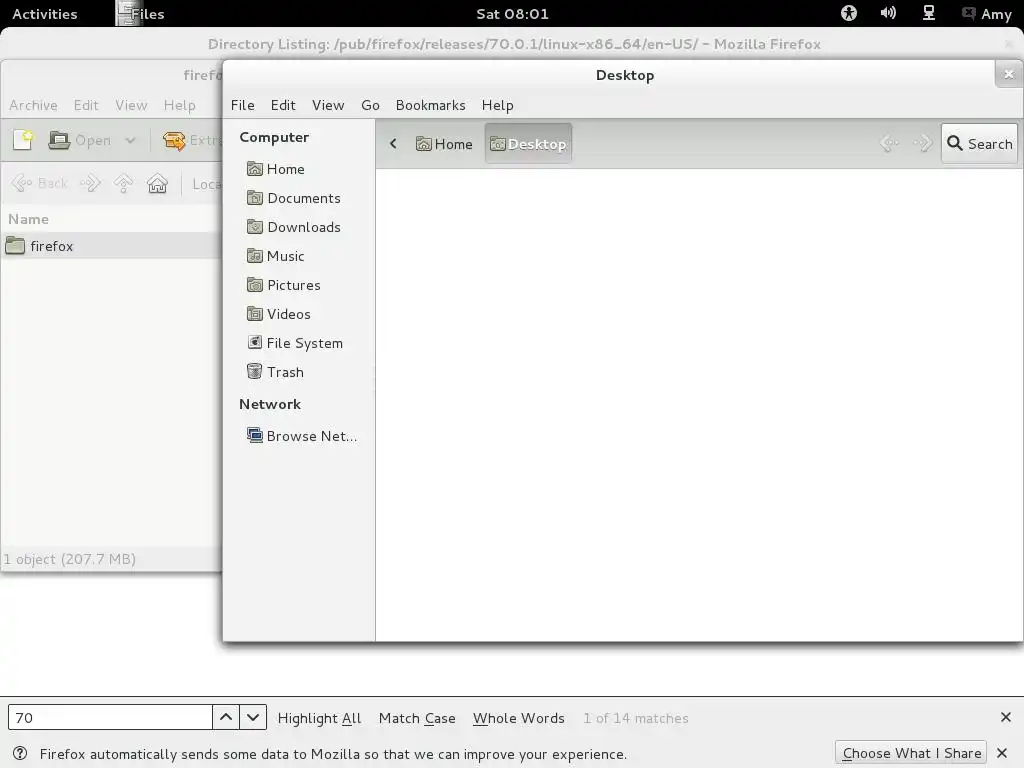The height and width of the screenshot is (768, 1024).
Task: Click new archive icon in archive manager
Action: [23, 140]
